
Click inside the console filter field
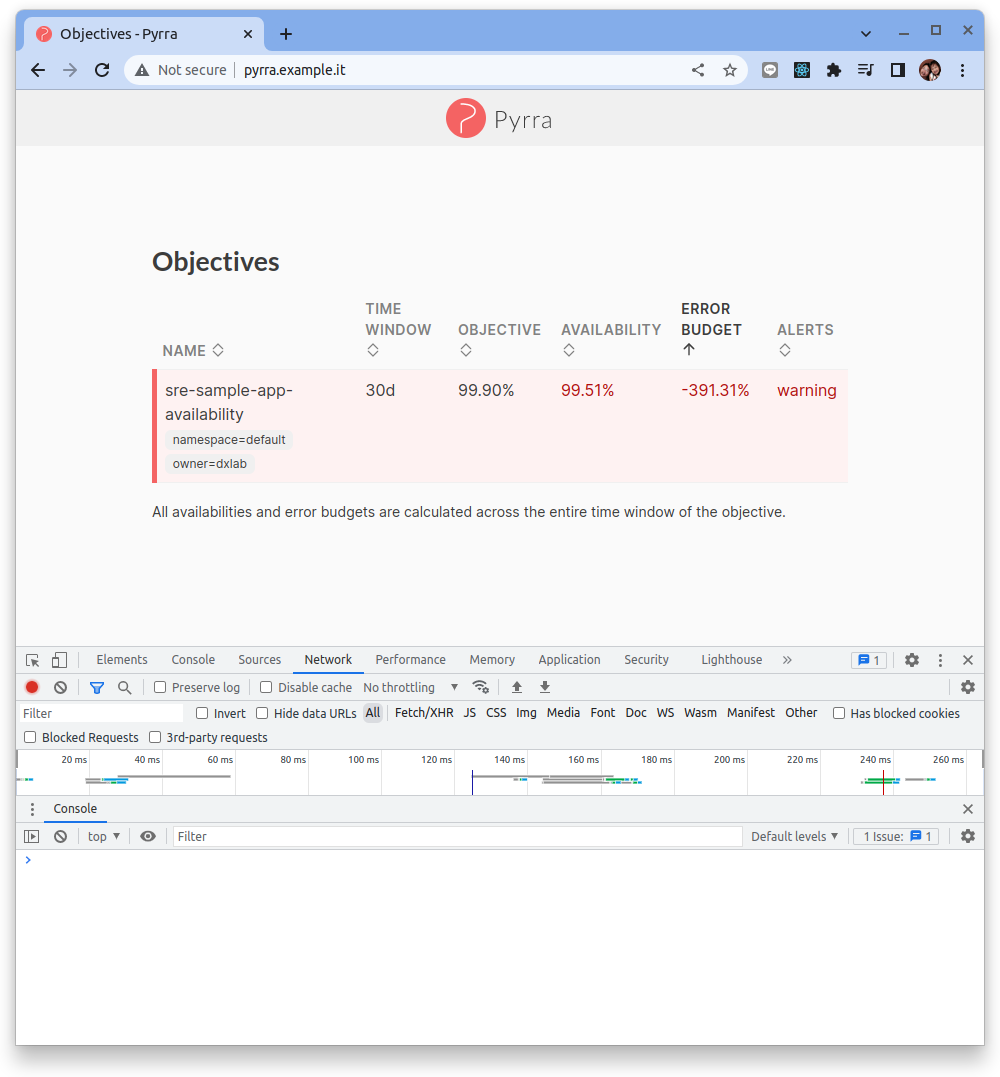(400, 836)
